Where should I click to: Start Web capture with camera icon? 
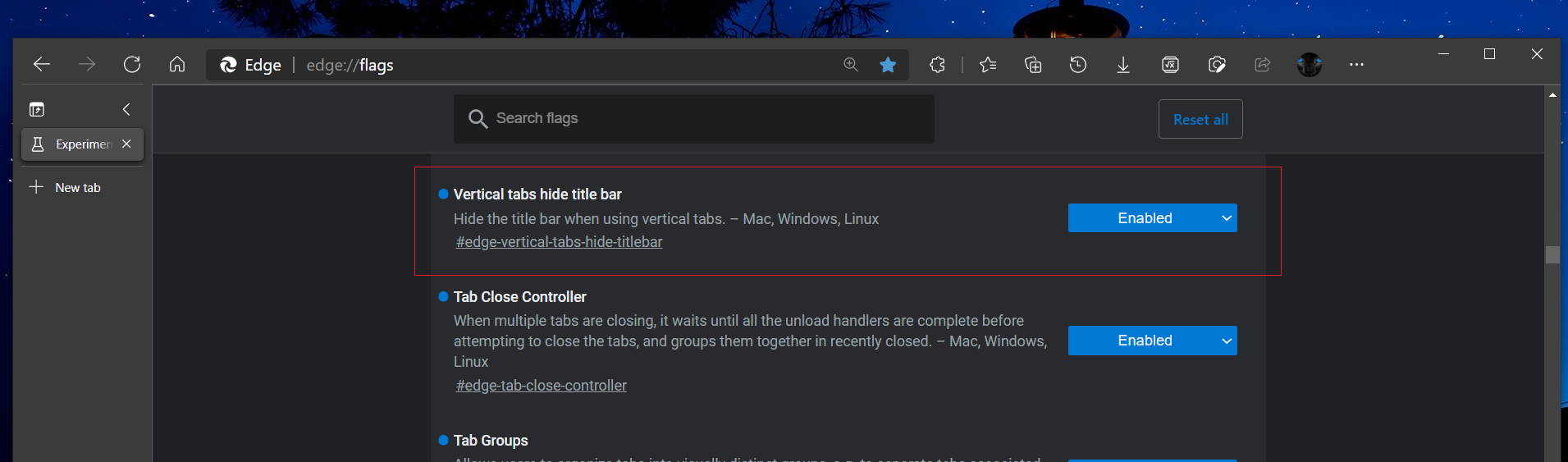1217,65
